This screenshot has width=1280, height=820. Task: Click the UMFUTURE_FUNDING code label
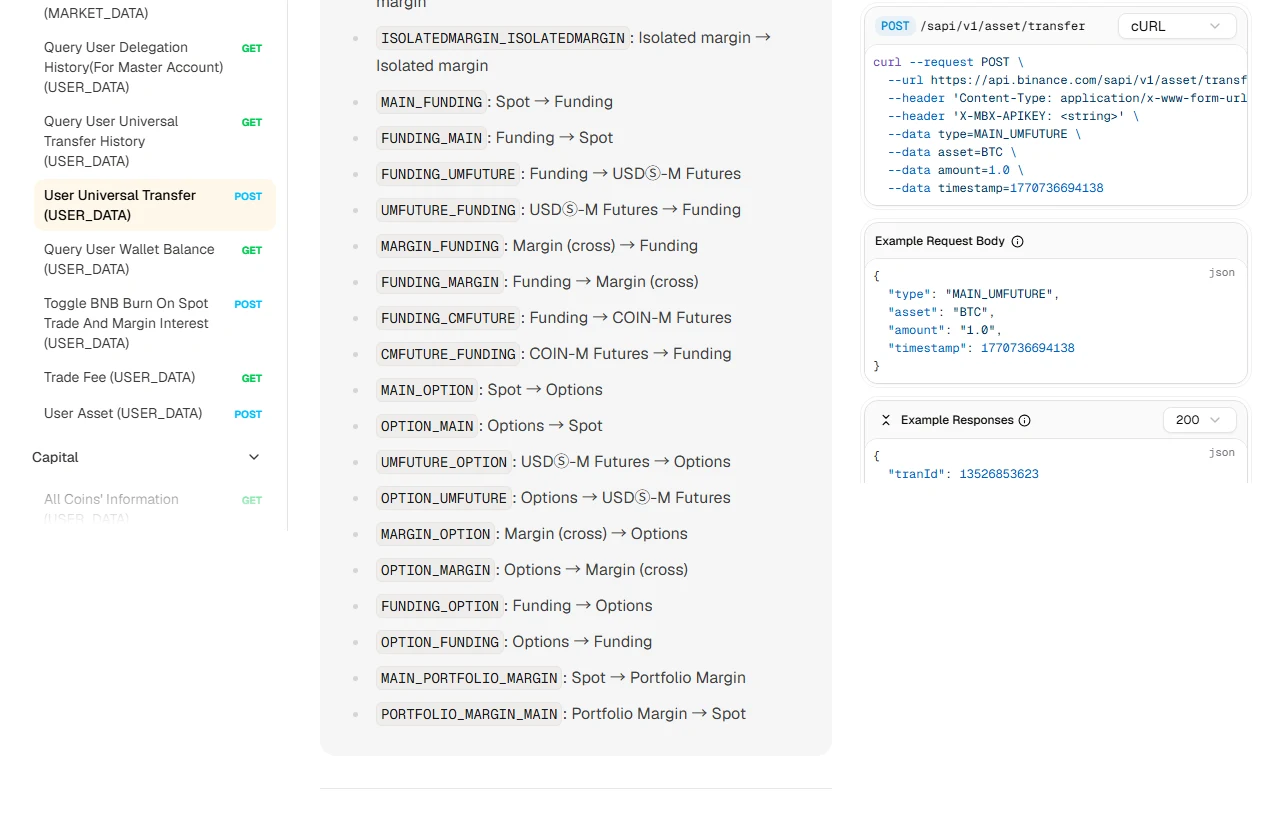448,210
